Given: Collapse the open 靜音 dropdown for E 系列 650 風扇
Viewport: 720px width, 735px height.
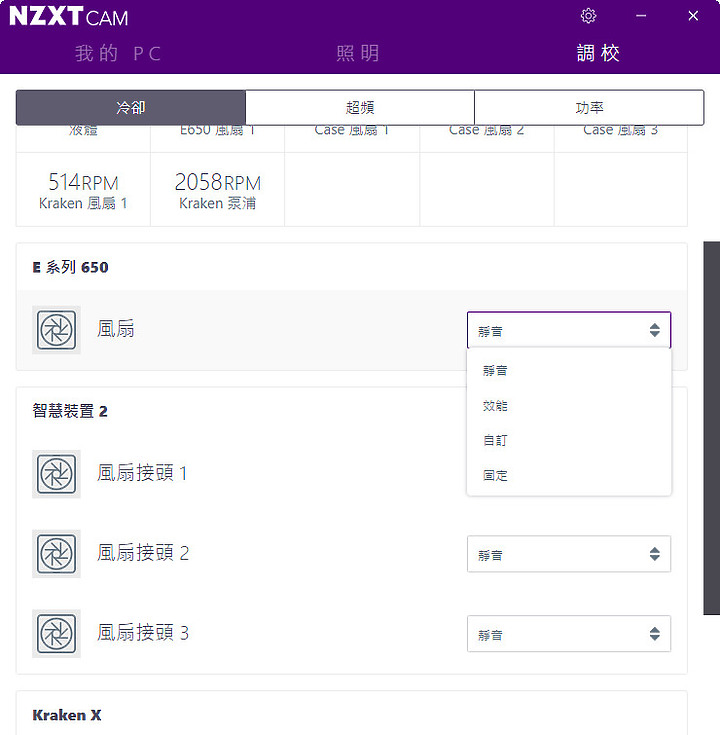Looking at the screenshot, I should [569, 330].
